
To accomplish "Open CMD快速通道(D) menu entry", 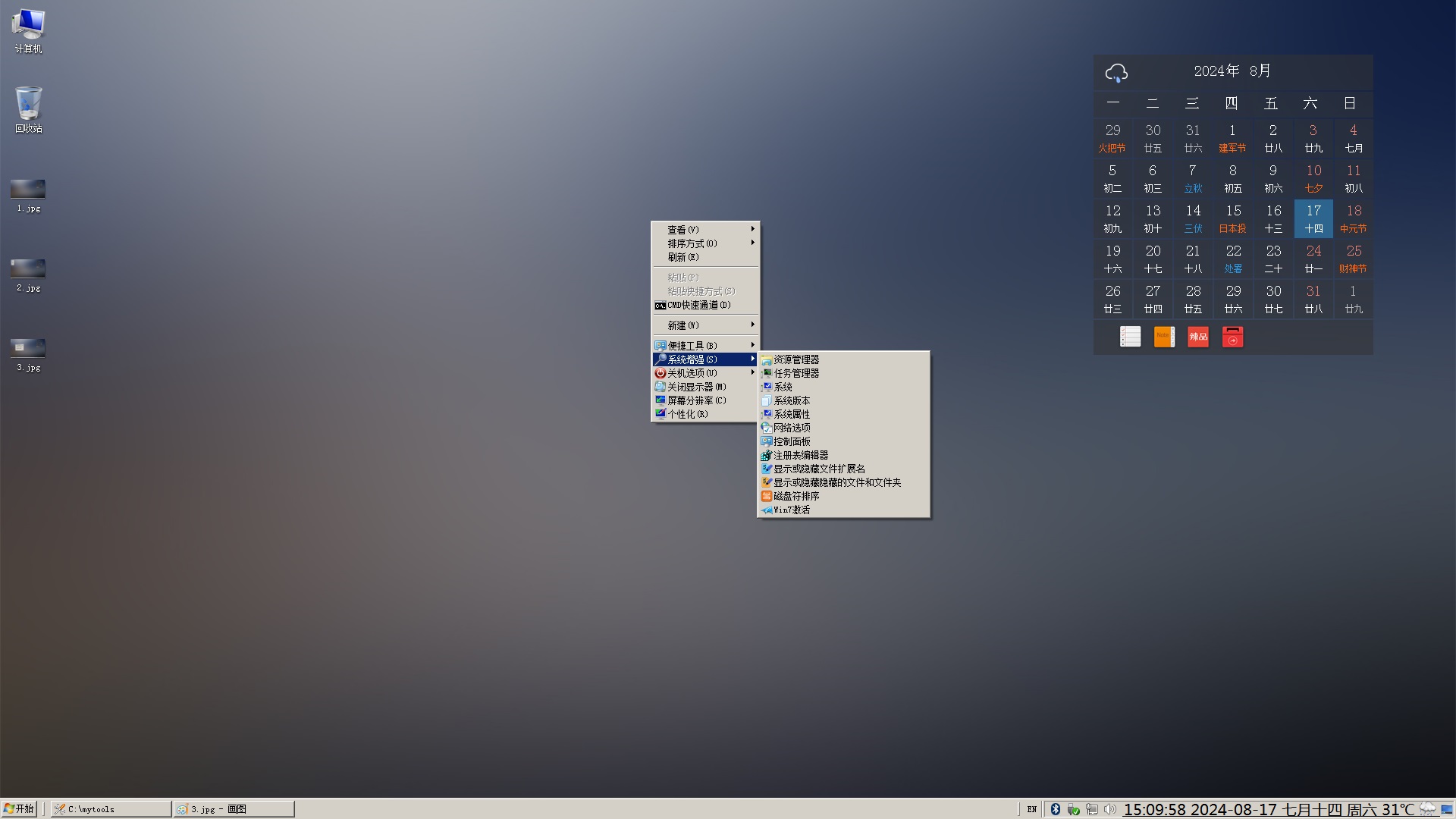I will point(705,305).
